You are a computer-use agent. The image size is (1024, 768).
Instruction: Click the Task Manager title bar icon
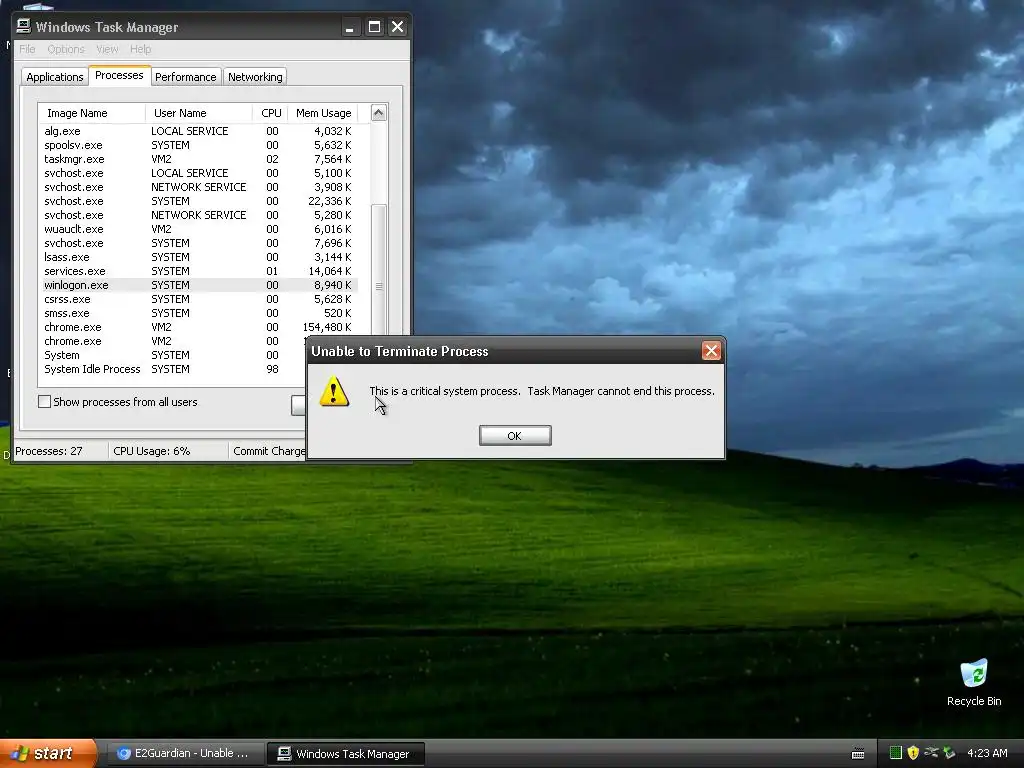coord(24,26)
